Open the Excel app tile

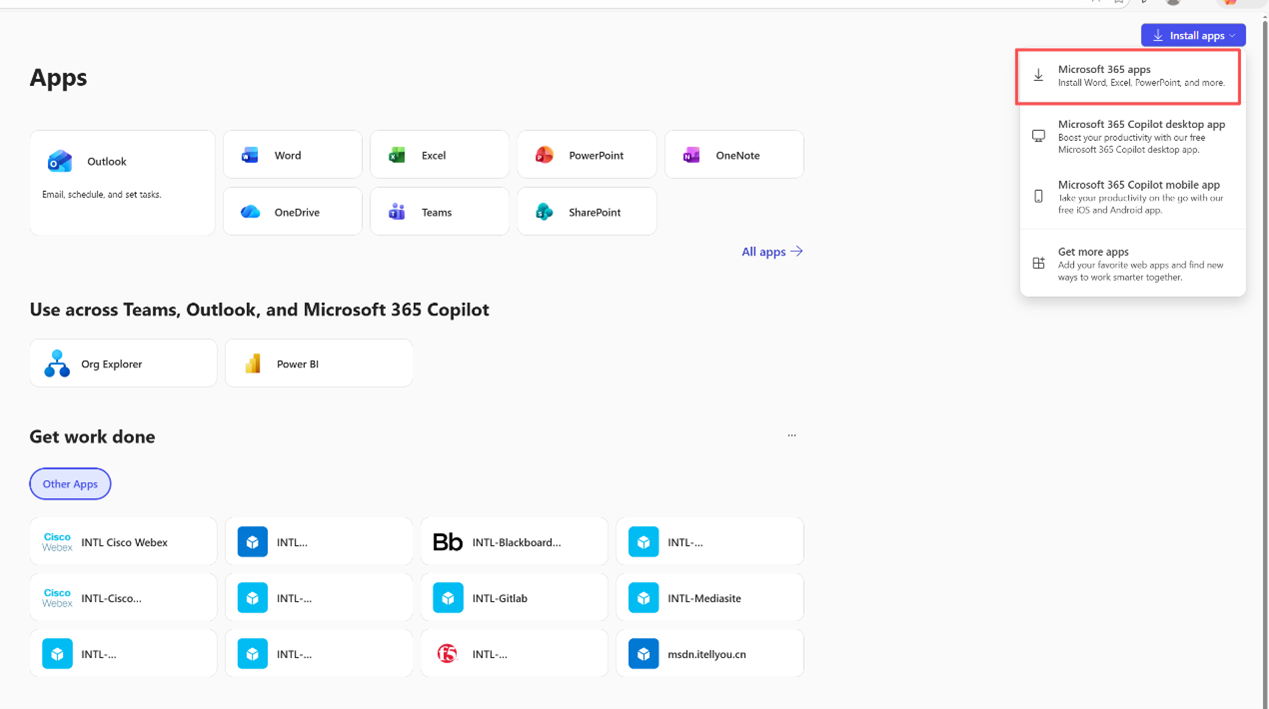pos(440,155)
